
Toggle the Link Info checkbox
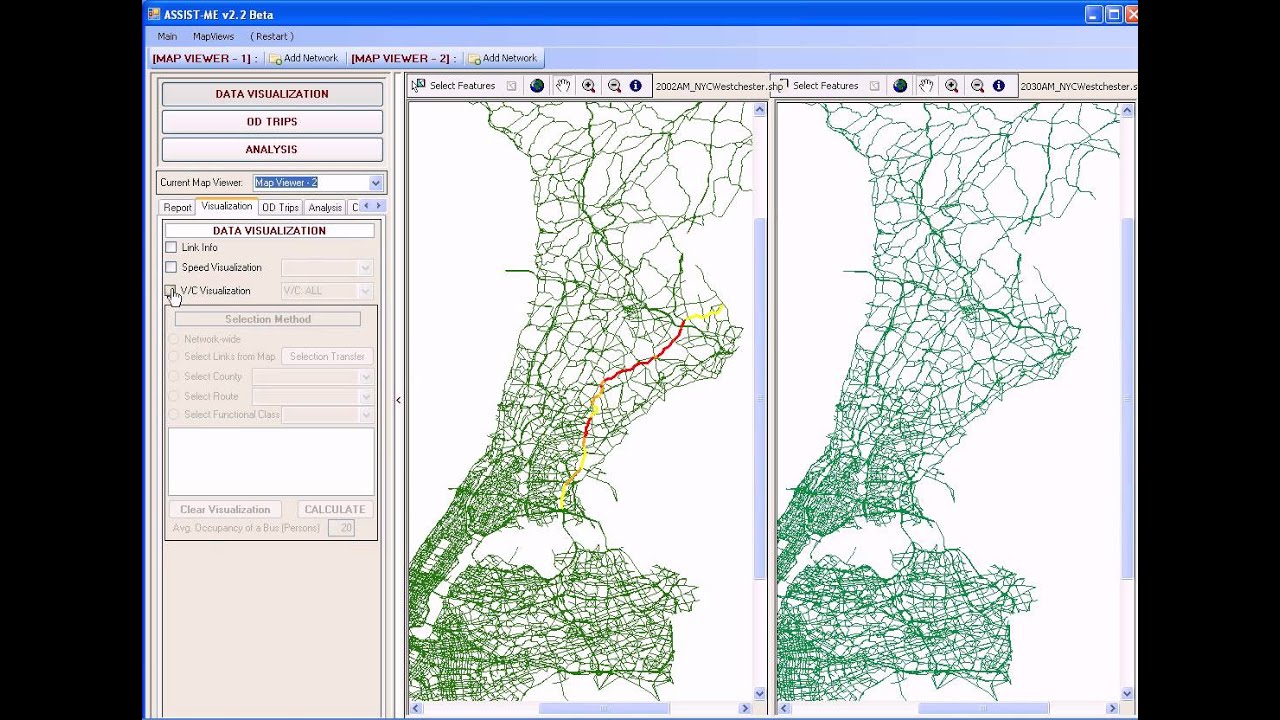[171, 247]
